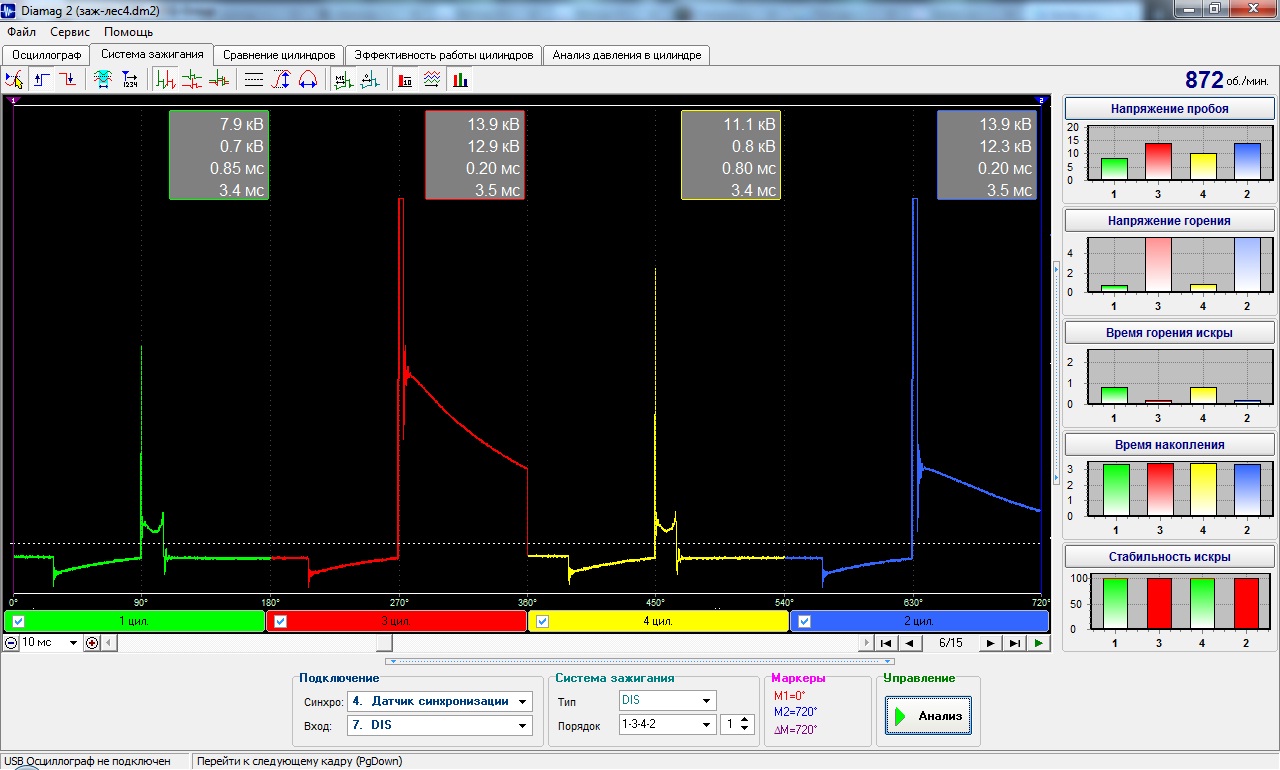The image size is (1280, 770).
Task: Select Система зажигания tab
Action: pos(152,54)
